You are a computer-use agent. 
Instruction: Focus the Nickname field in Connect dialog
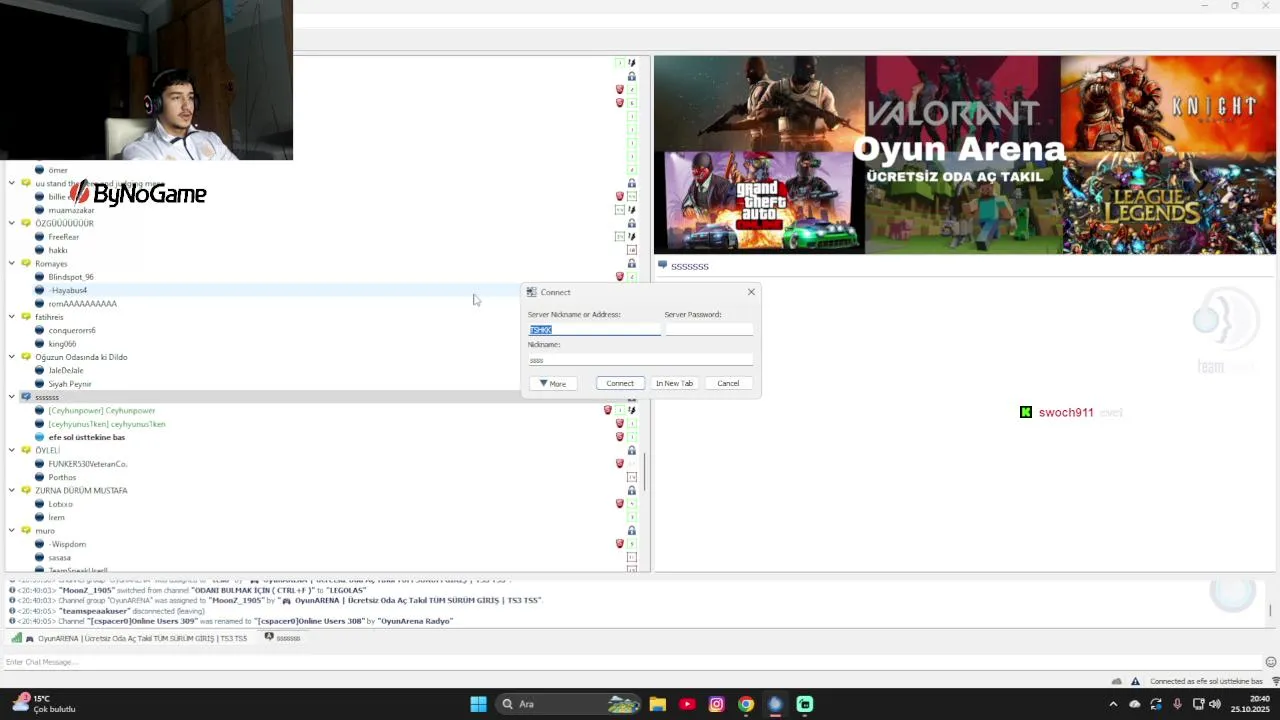(x=640, y=360)
